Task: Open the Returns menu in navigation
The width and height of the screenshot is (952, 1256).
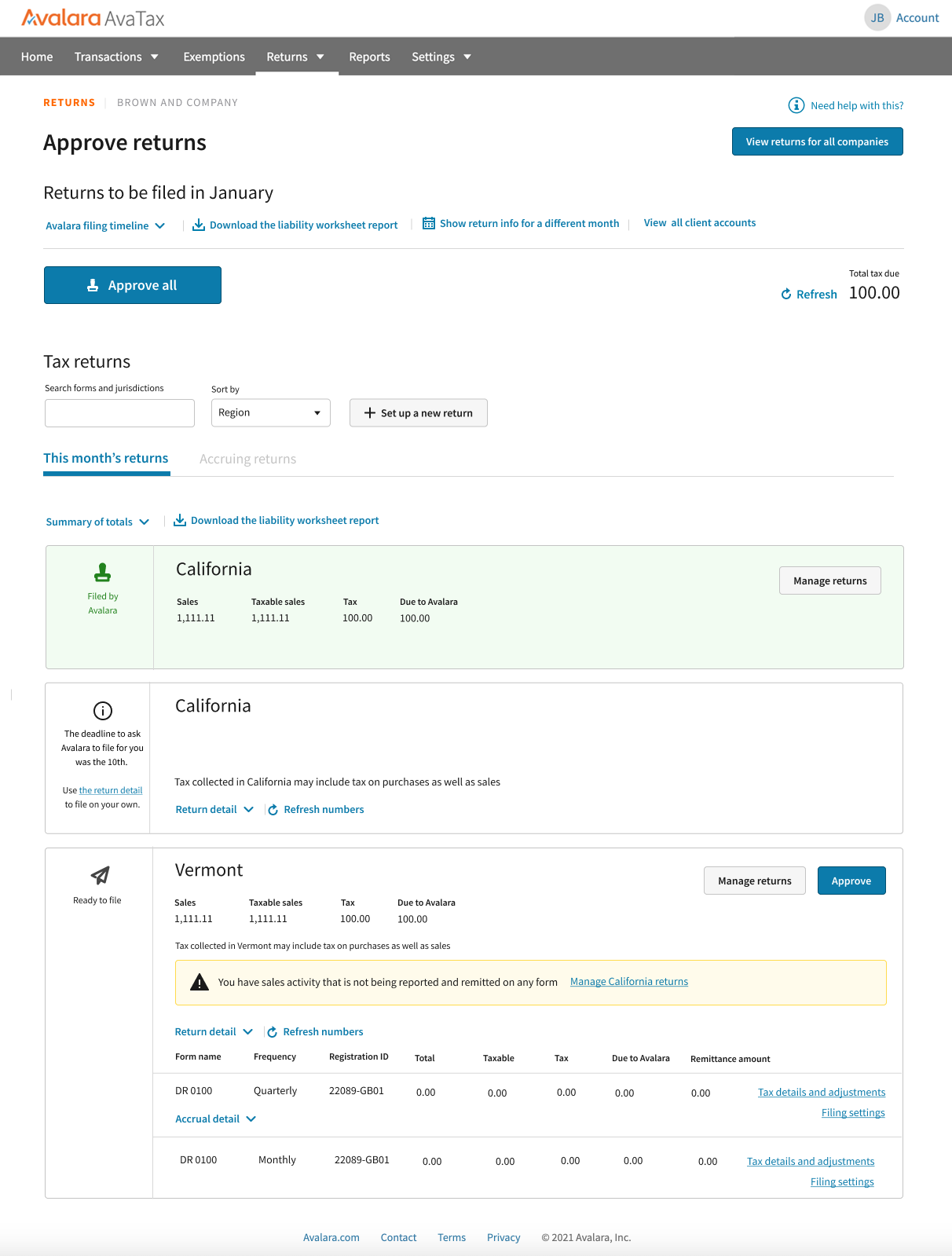Action: click(x=296, y=57)
